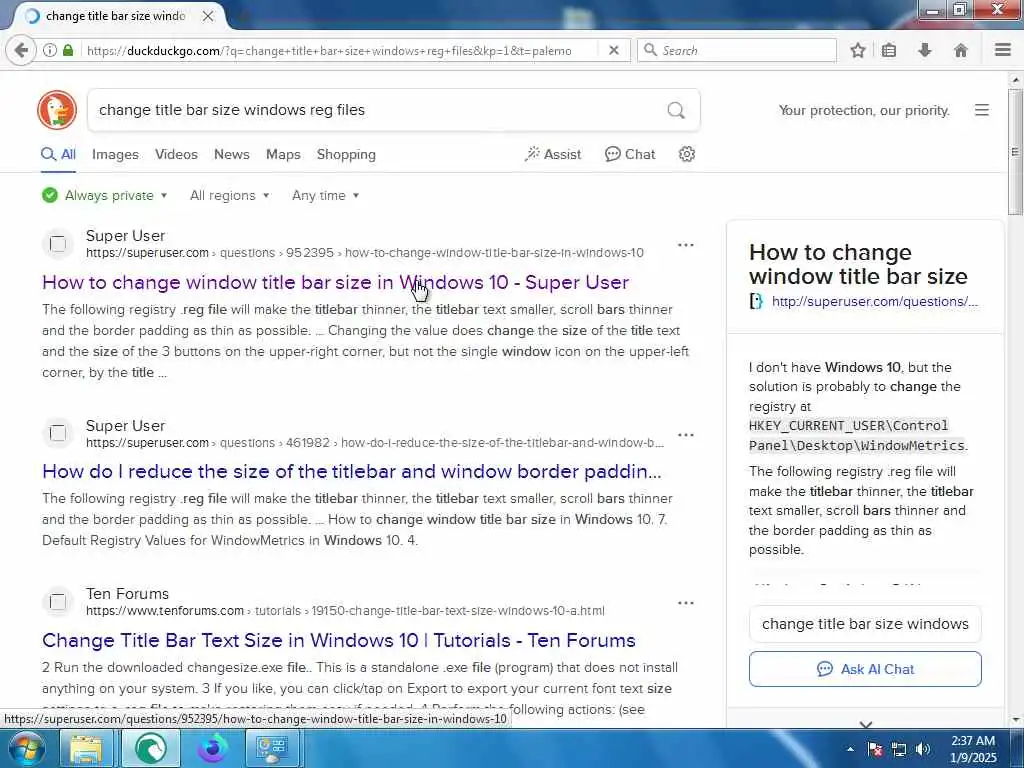Open the purple swirl taskbar application

coord(212,748)
